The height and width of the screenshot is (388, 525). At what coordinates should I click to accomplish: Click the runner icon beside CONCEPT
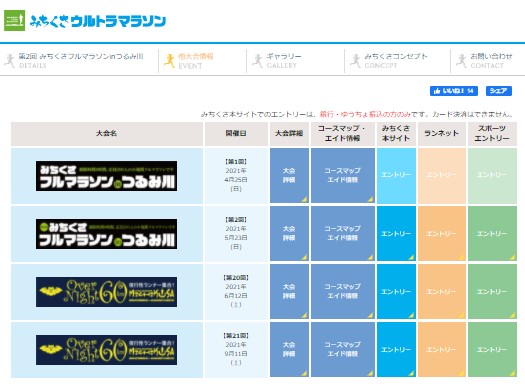pyautogui.click(x=355, y=61)
